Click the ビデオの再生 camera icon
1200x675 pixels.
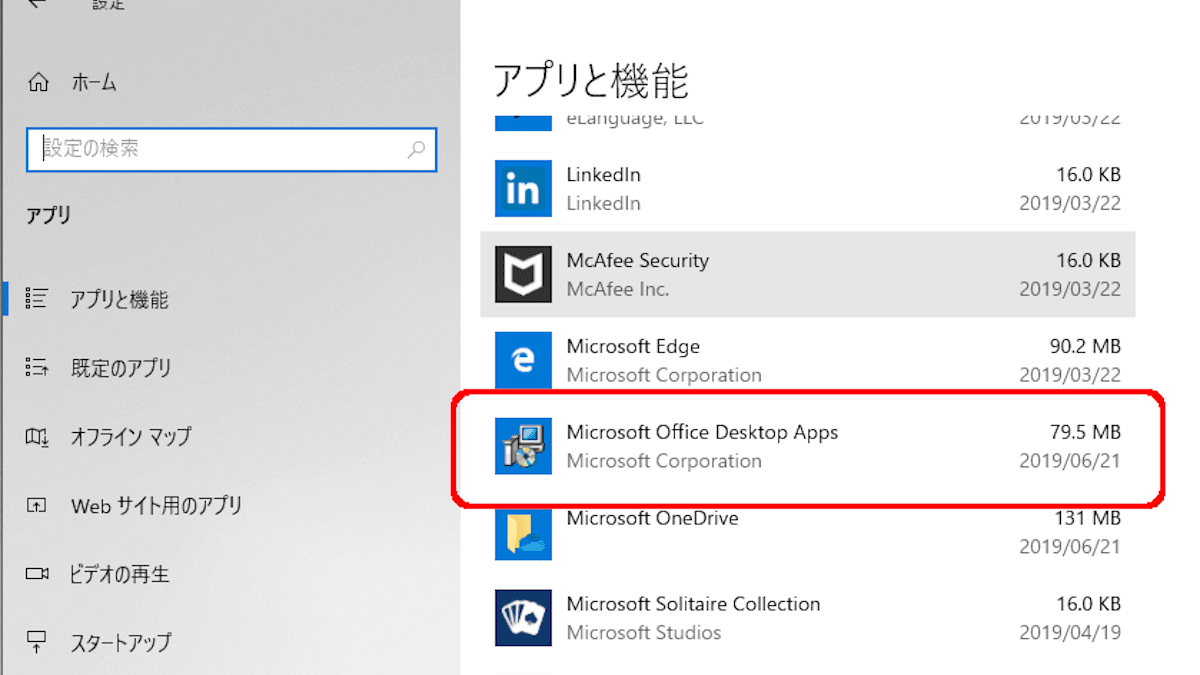click(37, 574)
